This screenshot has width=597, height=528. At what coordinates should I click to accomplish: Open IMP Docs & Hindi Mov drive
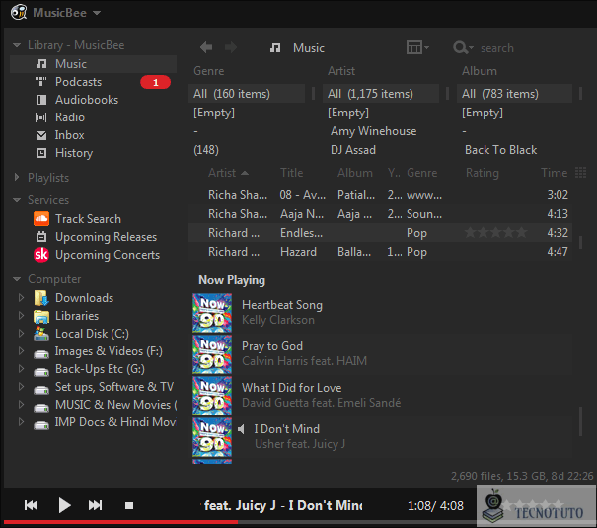pos(115,422)
